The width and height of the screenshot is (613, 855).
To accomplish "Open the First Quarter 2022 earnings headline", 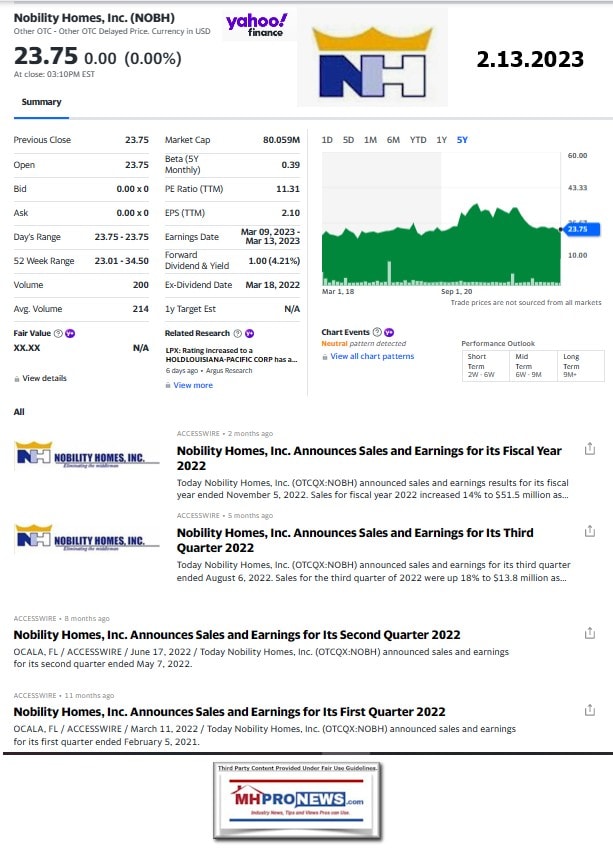I will (x=229, y=712).
